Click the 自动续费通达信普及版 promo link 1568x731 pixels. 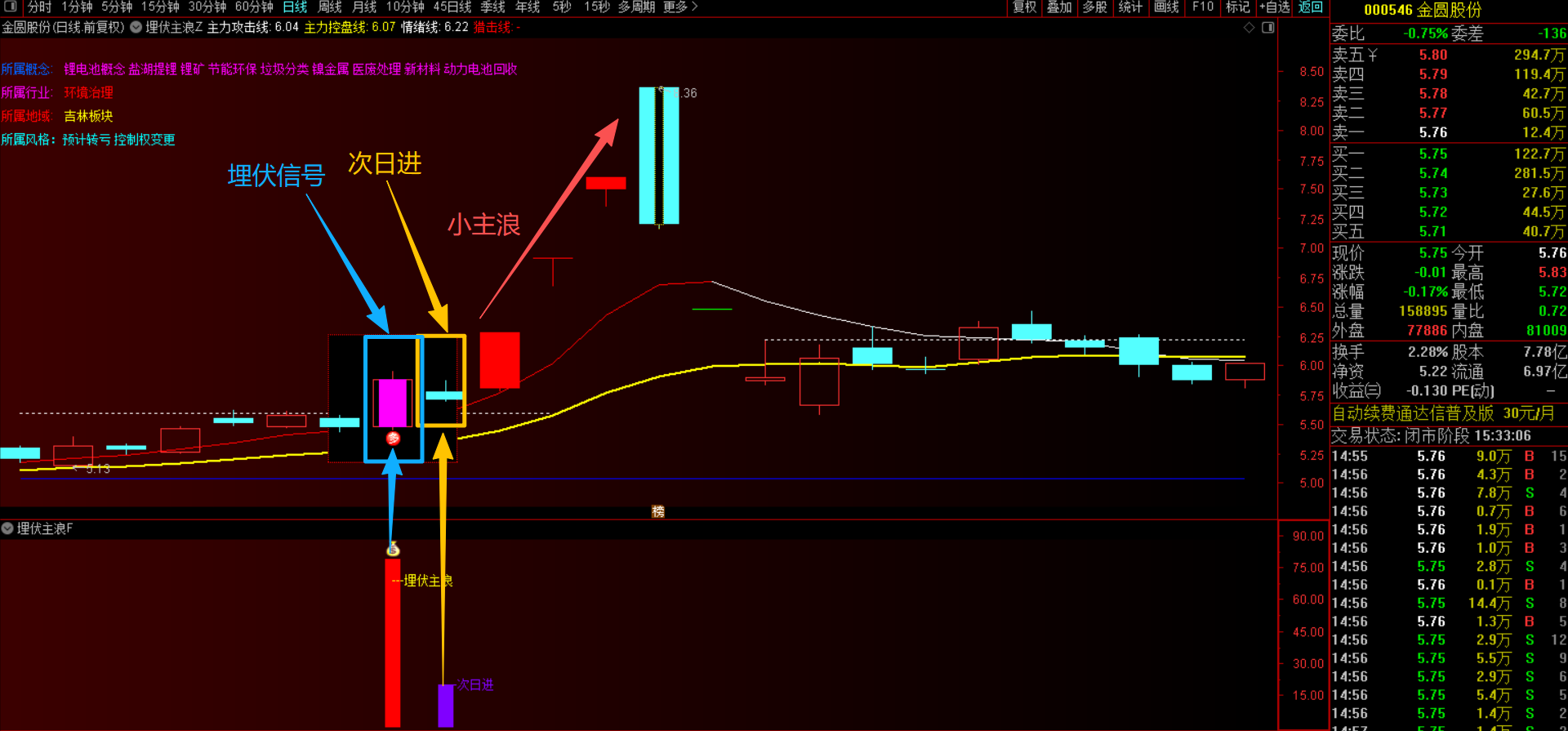[x=1413, y=413]
